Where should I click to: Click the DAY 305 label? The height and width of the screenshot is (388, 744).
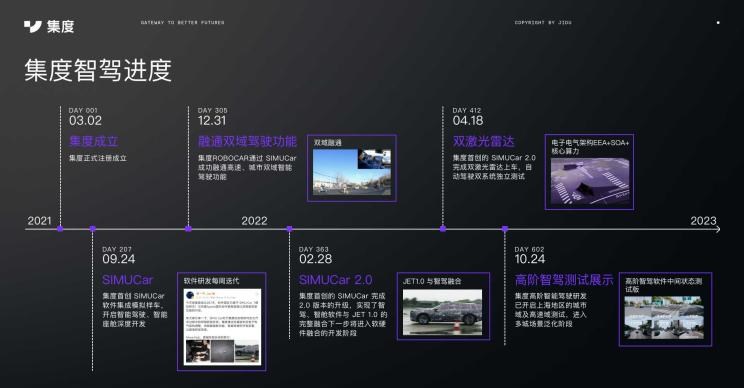(x=213, y=110)
